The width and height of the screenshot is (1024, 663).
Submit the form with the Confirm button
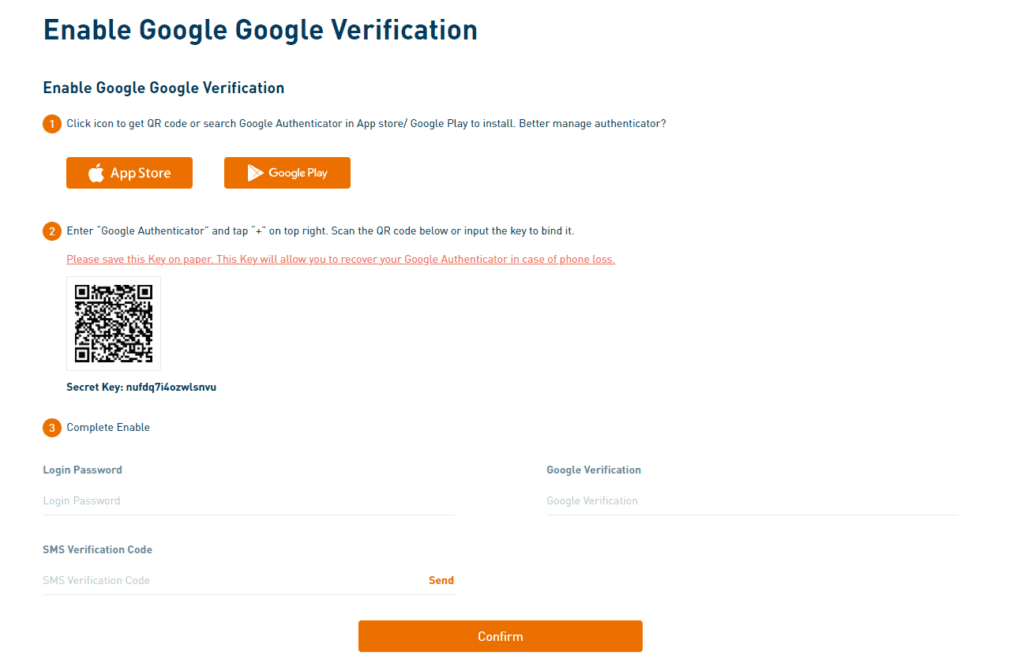(x=500, y=636)
